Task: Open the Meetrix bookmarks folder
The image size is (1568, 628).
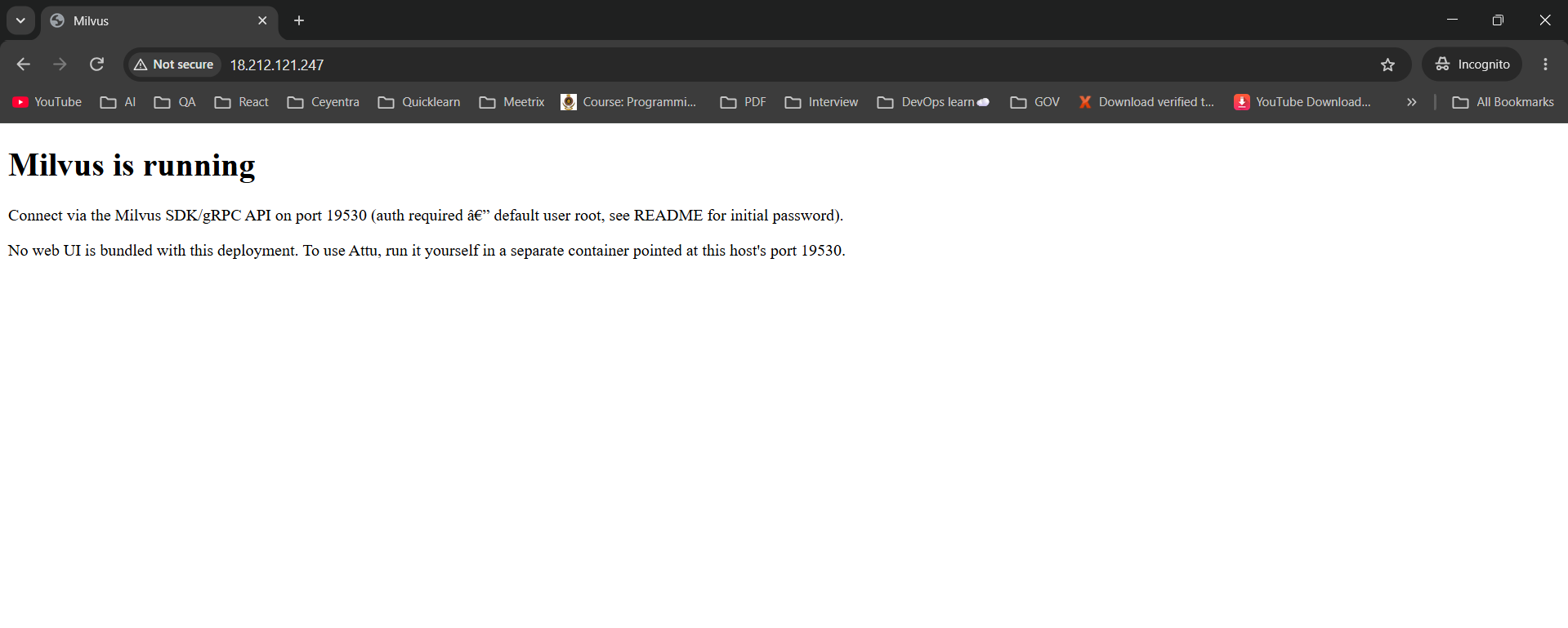Action: click(511, 102)
